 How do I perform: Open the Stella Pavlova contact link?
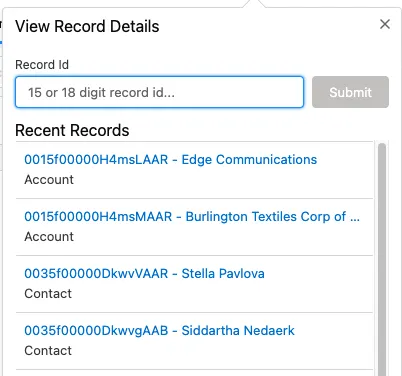[x=144, y=274]
